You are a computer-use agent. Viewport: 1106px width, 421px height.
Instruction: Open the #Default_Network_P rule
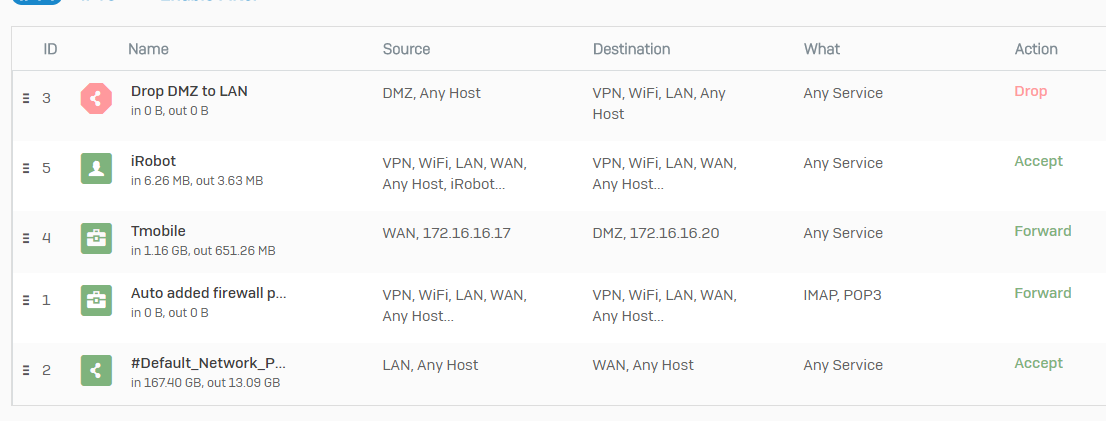pos(209,363)
